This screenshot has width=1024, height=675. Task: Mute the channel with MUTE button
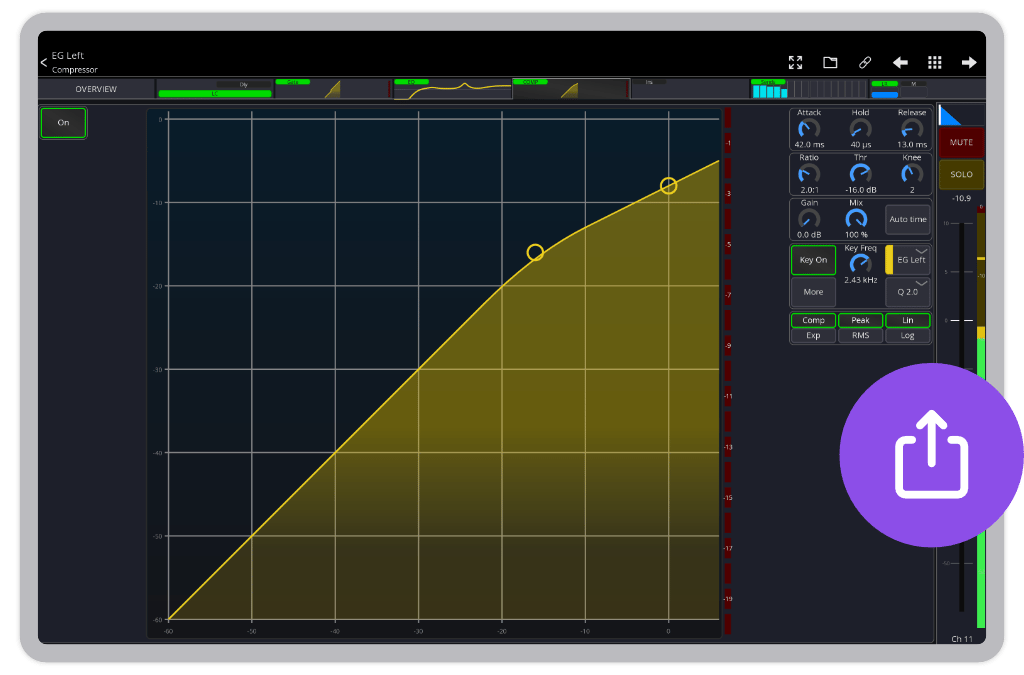click(x=961, y=143)
